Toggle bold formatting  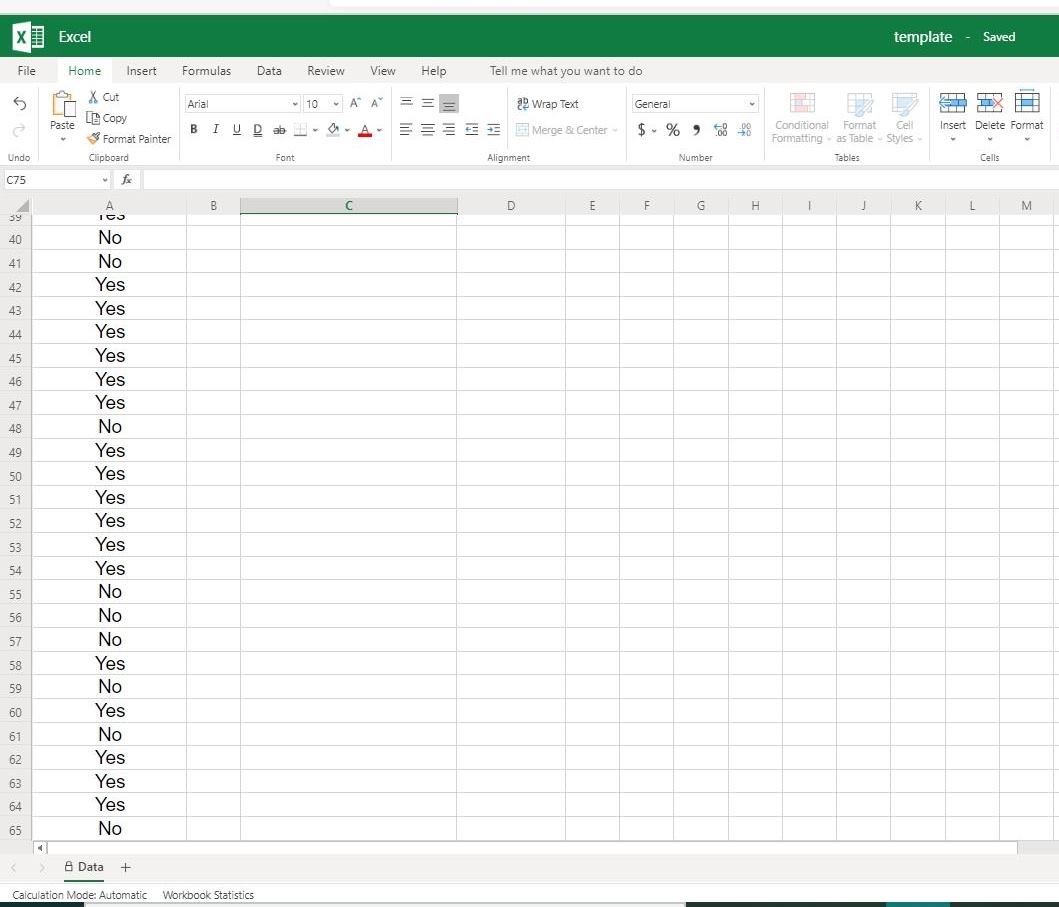[x=194, y=130]
